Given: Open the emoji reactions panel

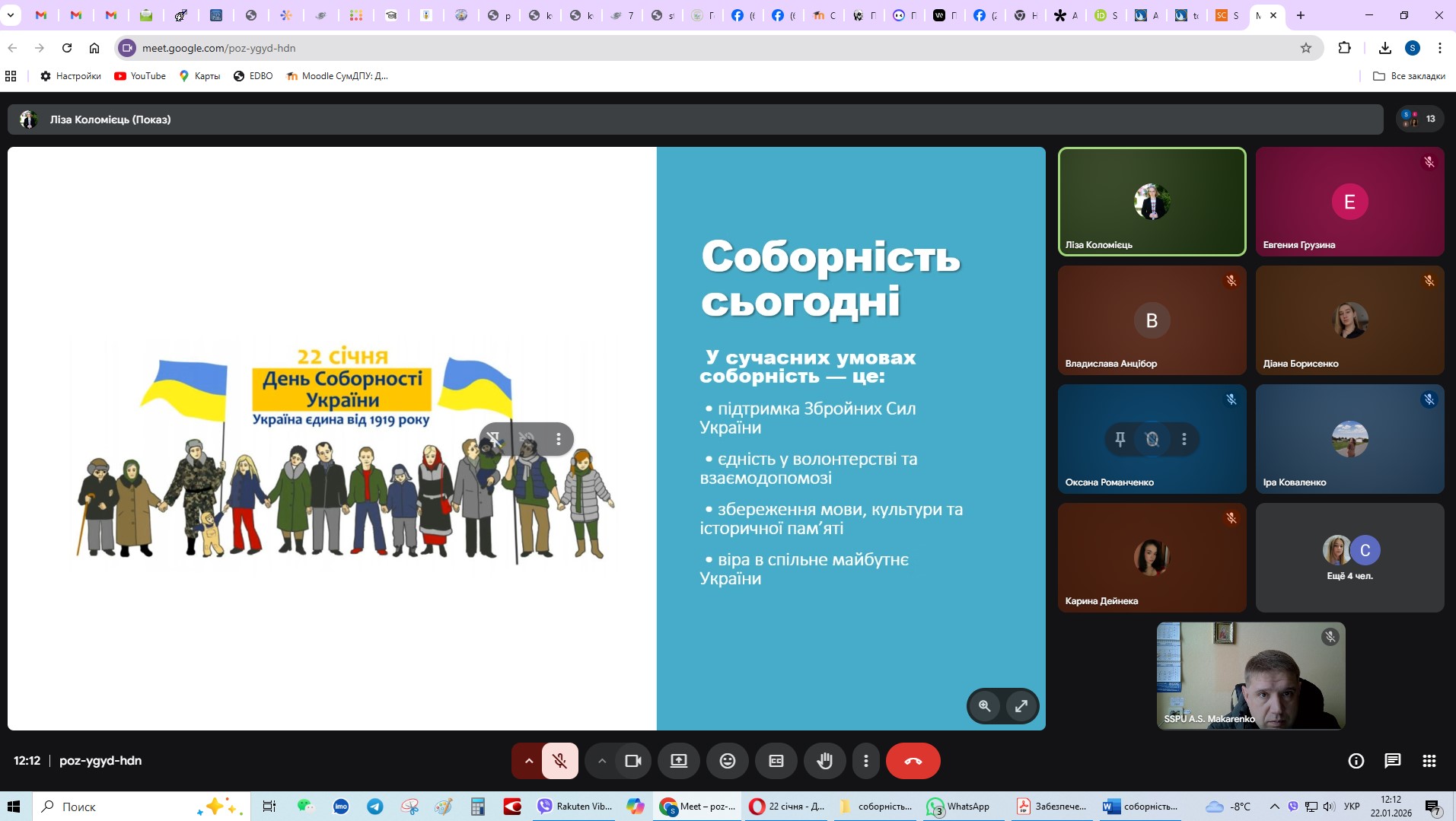Looking at the screenshot, I should tap(727, 761).
